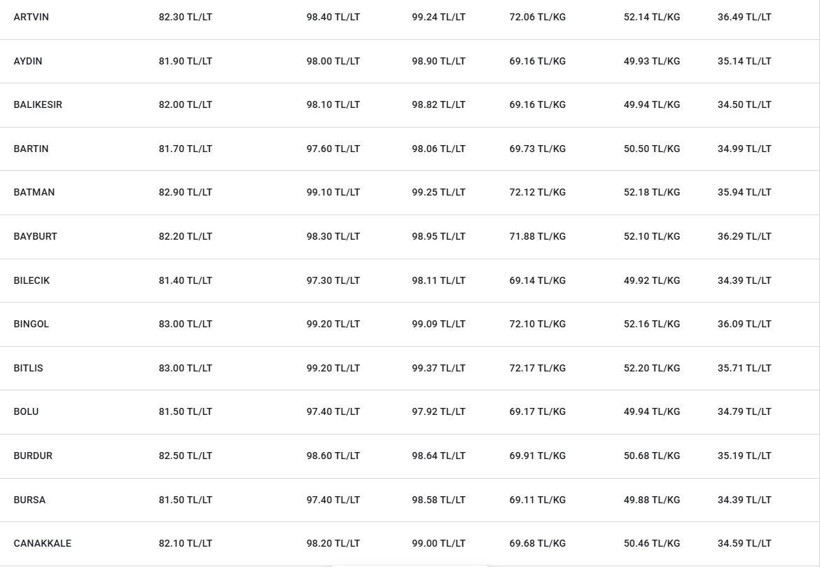Select the BALIKESIR city label
820x567 pixels.
tap(38, 105)
